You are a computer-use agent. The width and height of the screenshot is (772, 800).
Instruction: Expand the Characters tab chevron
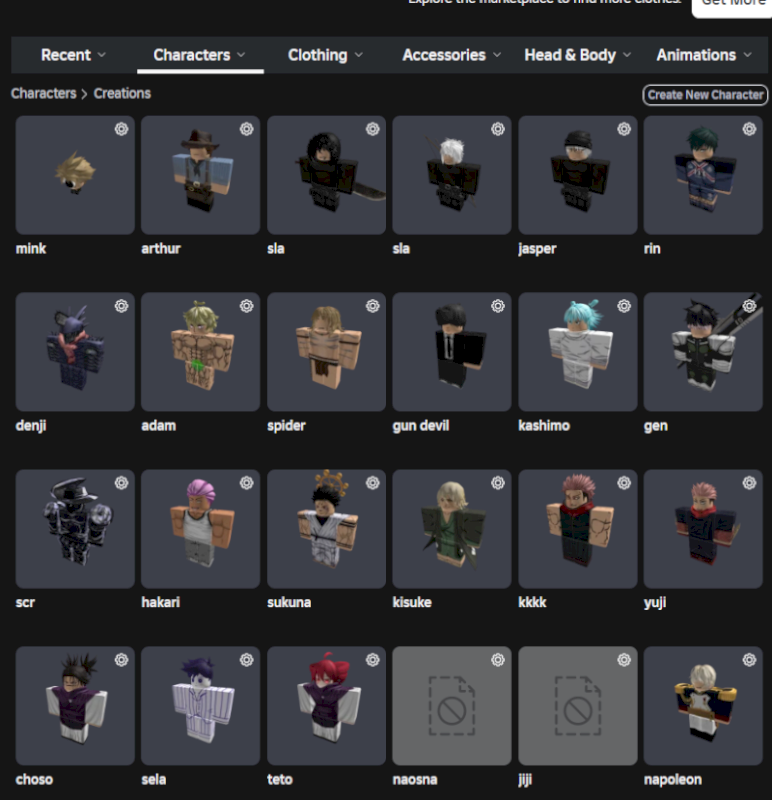241,55
